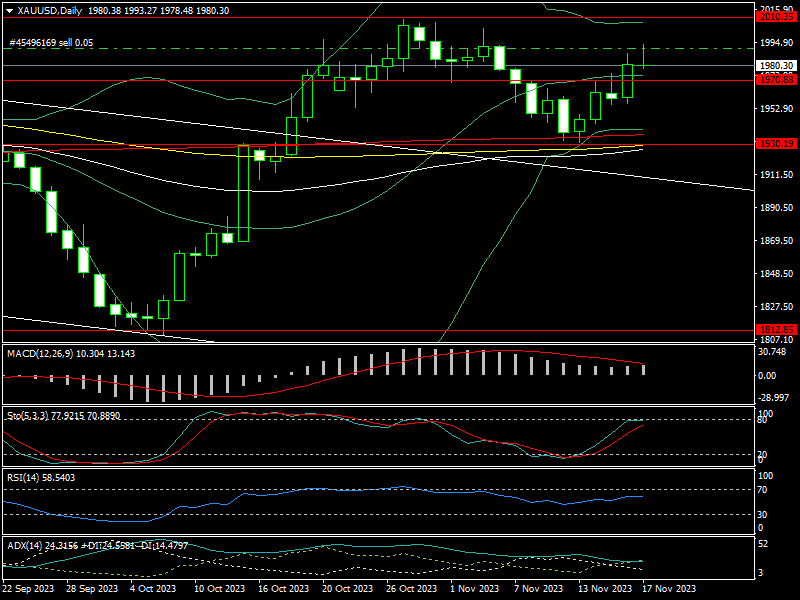Click the current price 1980.30 tag

point(776,66)
